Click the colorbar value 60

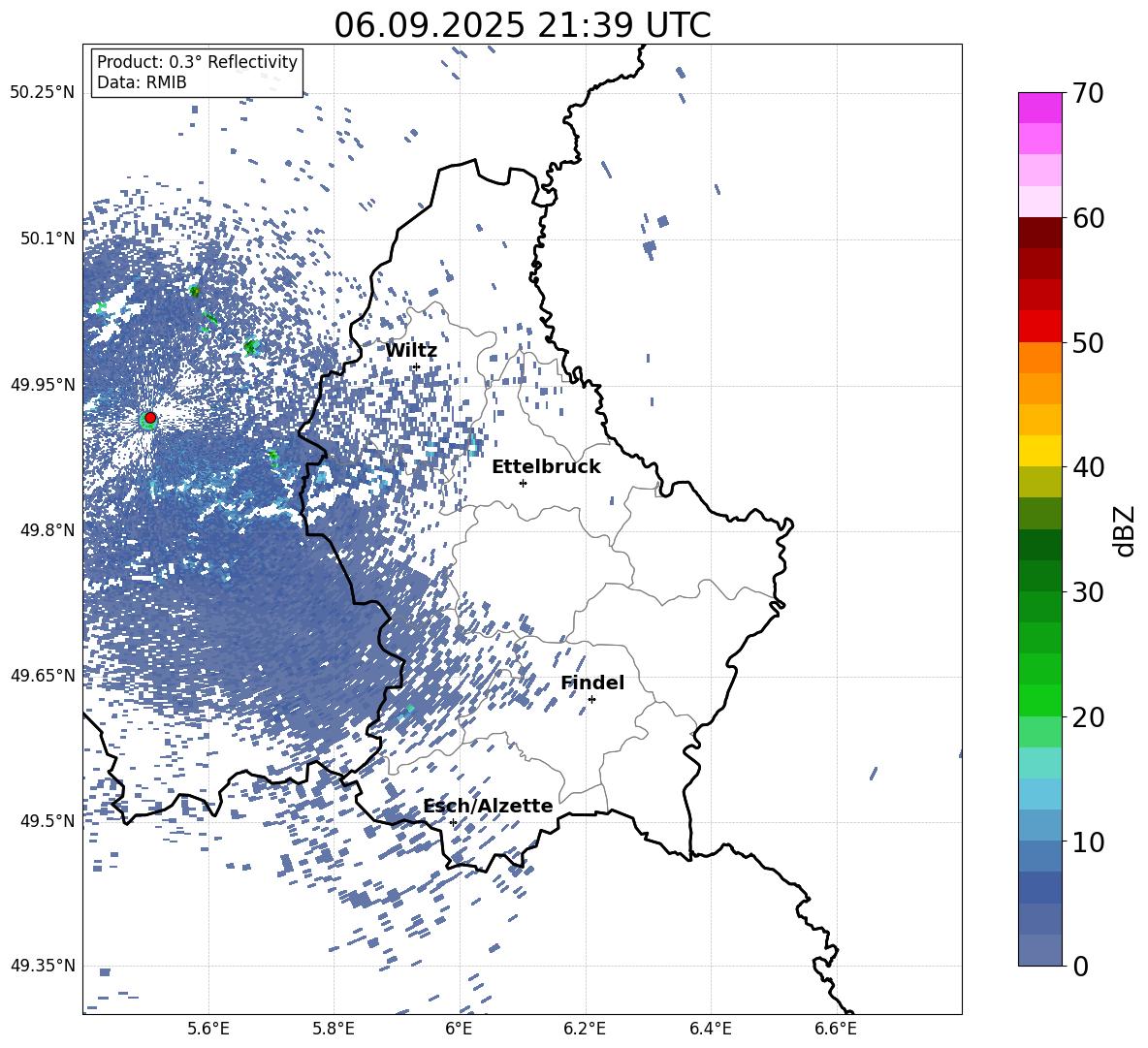[x=1088, y=218]
